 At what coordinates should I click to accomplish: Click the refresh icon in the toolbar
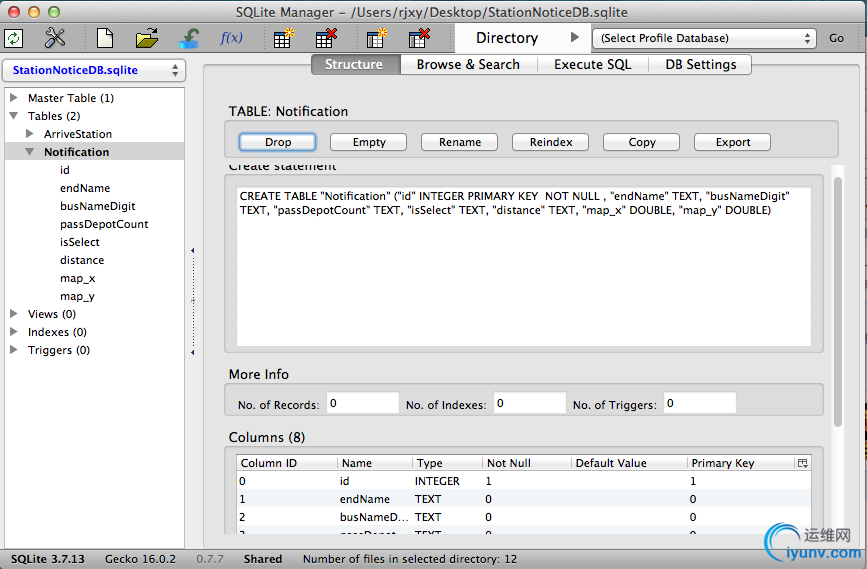(14, 38)
